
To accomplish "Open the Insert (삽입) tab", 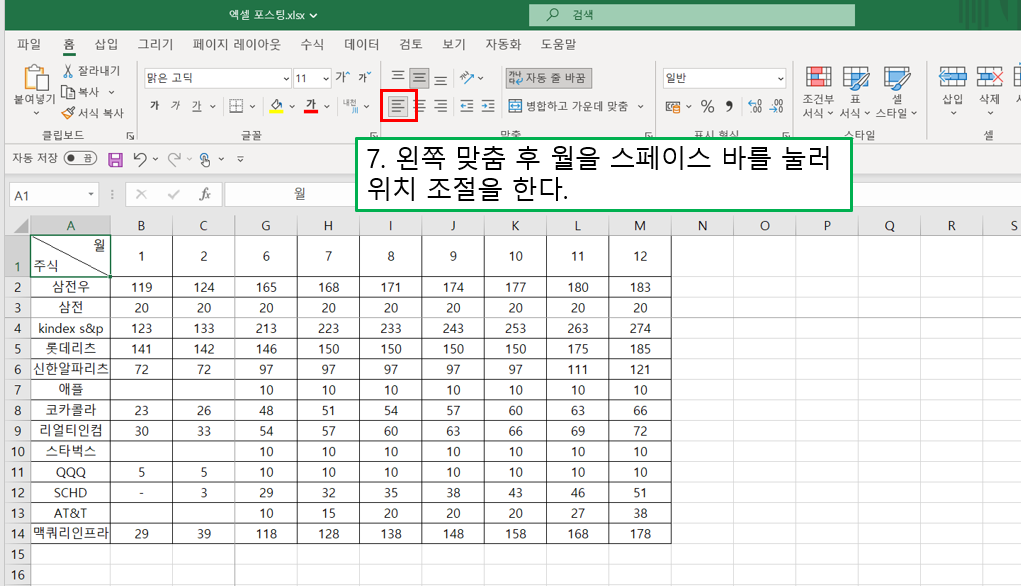I will (x=106, y=44).
